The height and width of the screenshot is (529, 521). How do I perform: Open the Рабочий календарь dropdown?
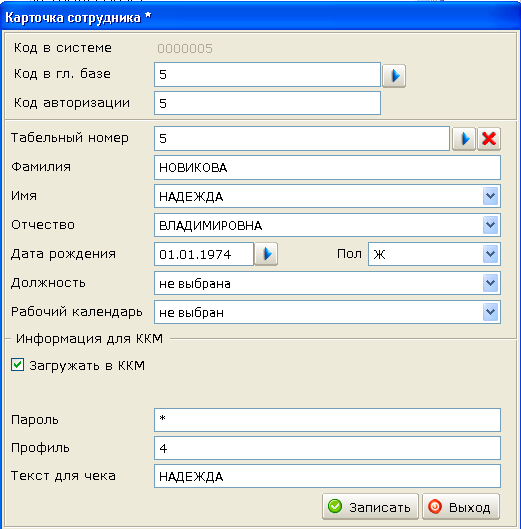point(490,312)
